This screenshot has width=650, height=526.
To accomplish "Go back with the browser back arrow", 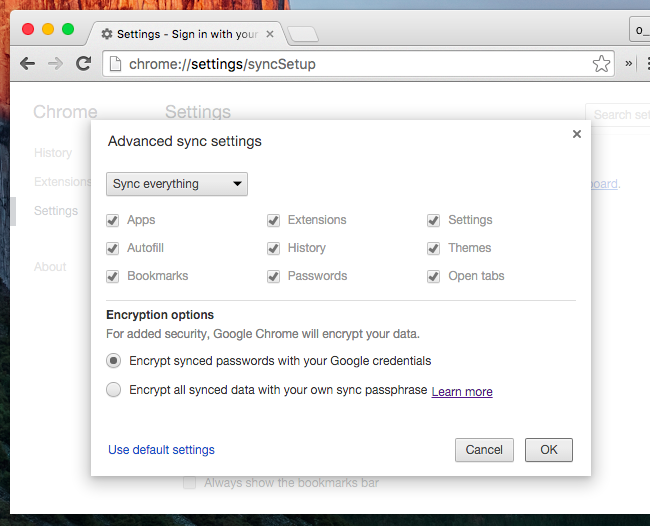I will (x=27, y=64).
